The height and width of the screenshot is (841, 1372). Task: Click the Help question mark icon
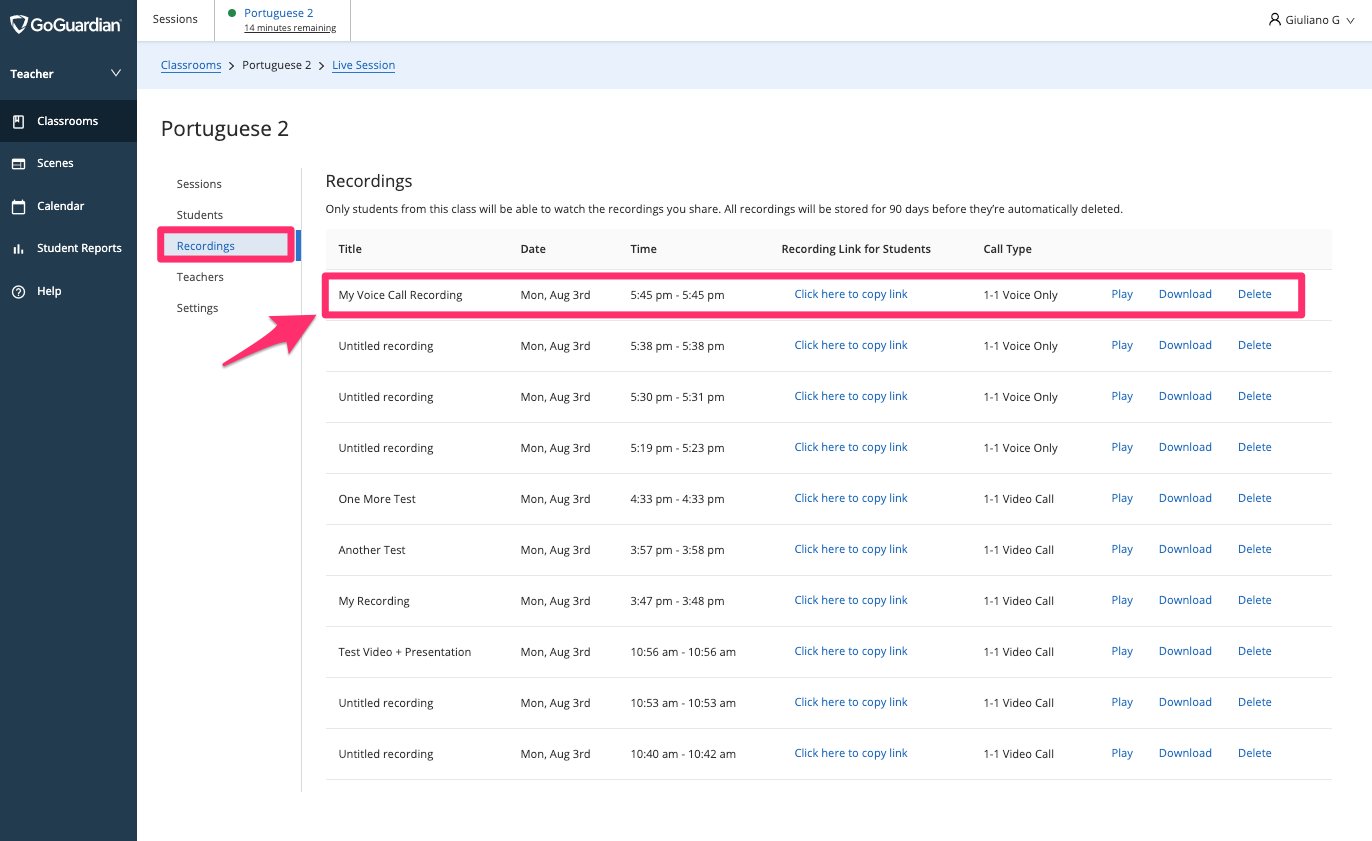pyautogui.click(x=18, y=291)
